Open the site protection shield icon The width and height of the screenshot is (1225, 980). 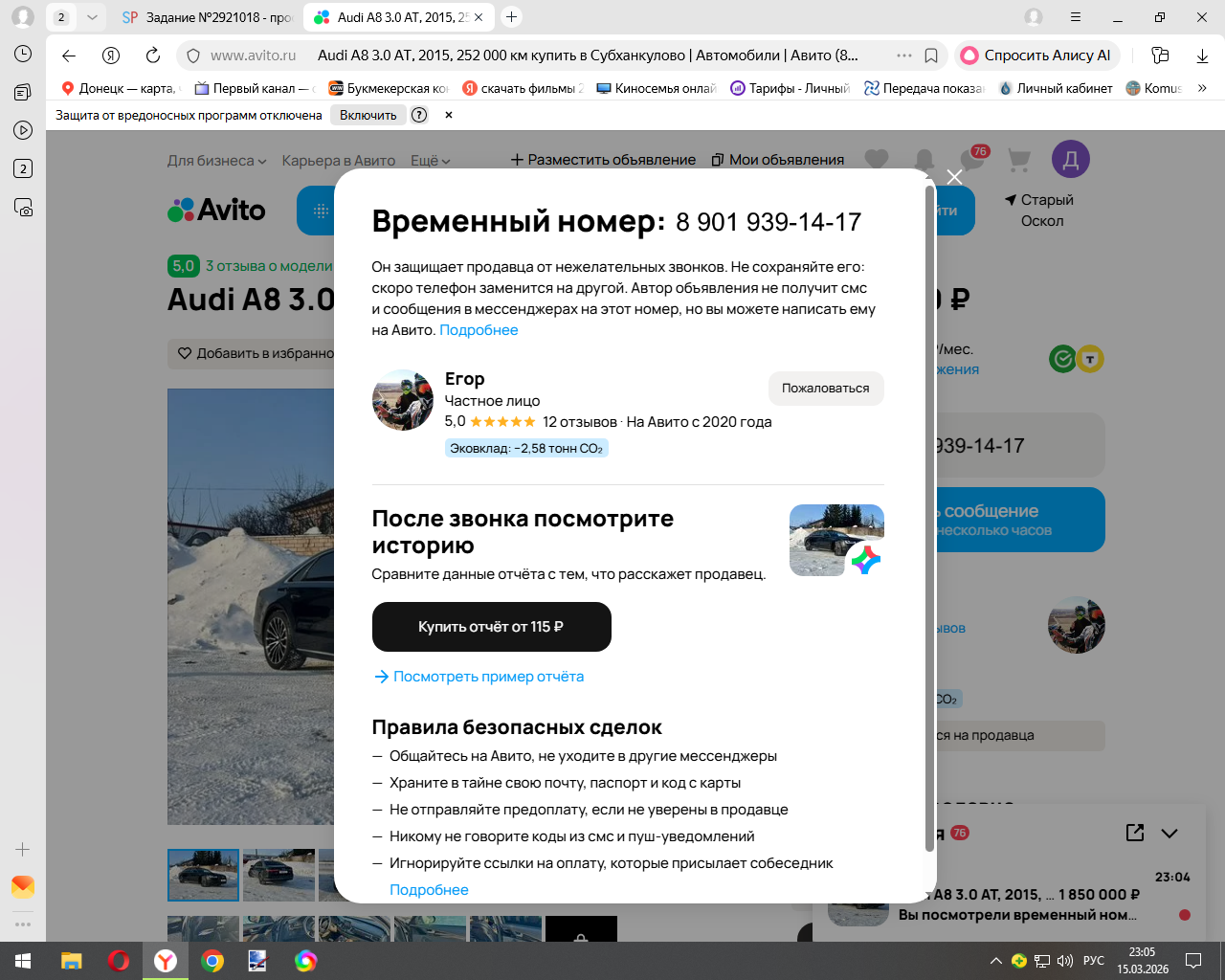coord(193,56)
